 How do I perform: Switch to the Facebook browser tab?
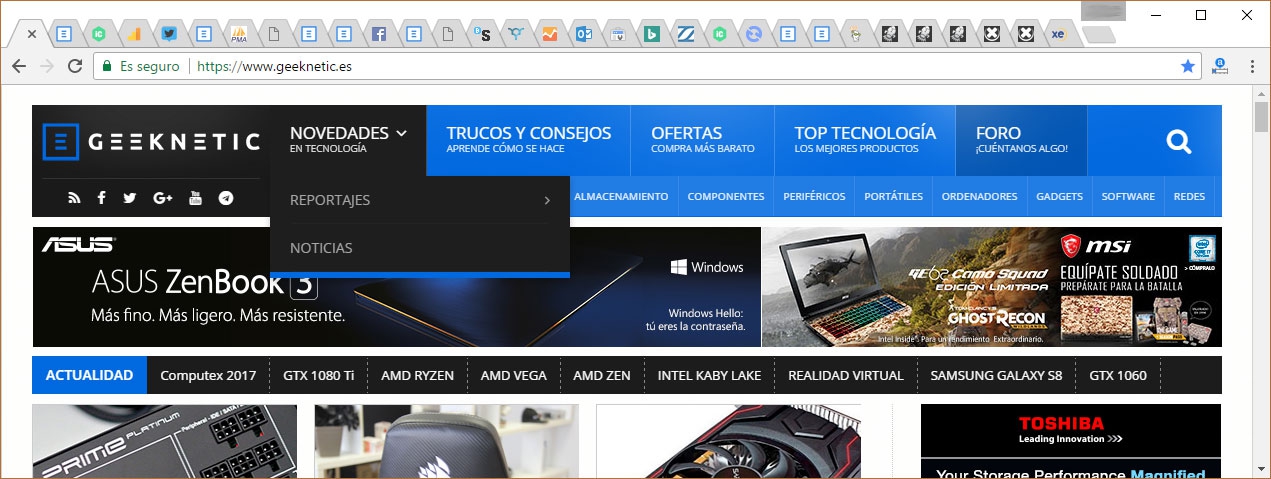(379, 34)
